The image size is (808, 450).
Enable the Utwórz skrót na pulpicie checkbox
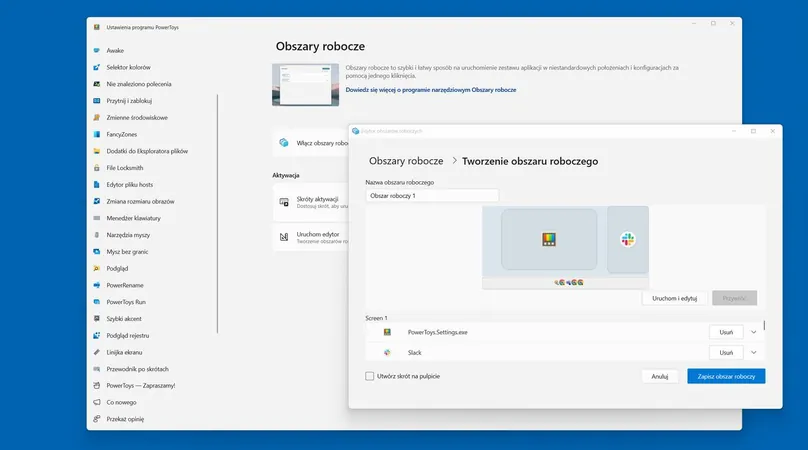pyautogui.click(x=370, y=376)
